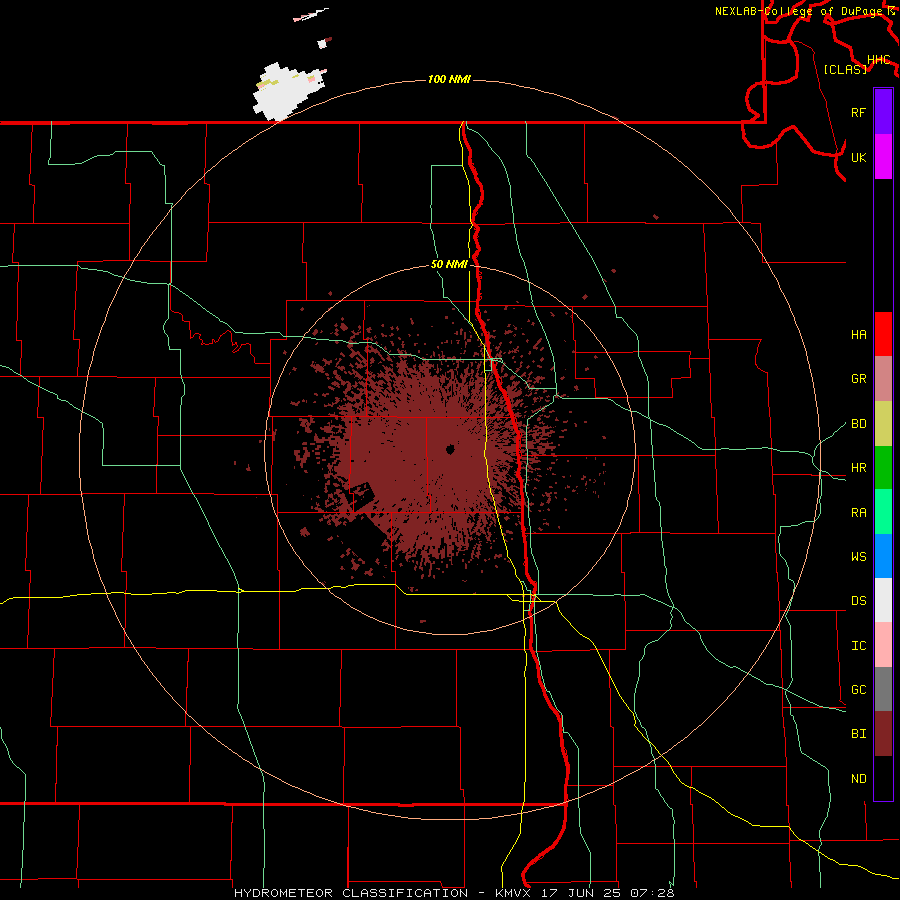Click the BI dark red legend swatch
This screenshot has width=900, height=900.
point(883,734)
